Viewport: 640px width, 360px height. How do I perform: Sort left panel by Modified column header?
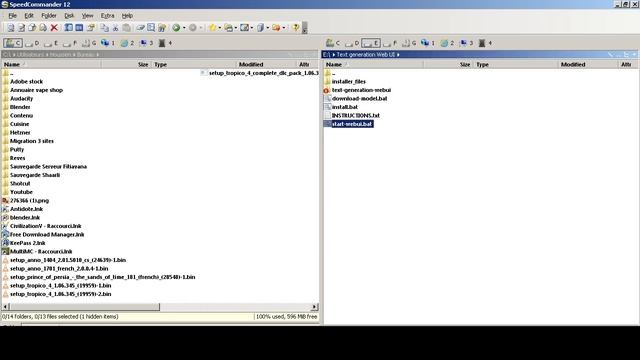266,64
